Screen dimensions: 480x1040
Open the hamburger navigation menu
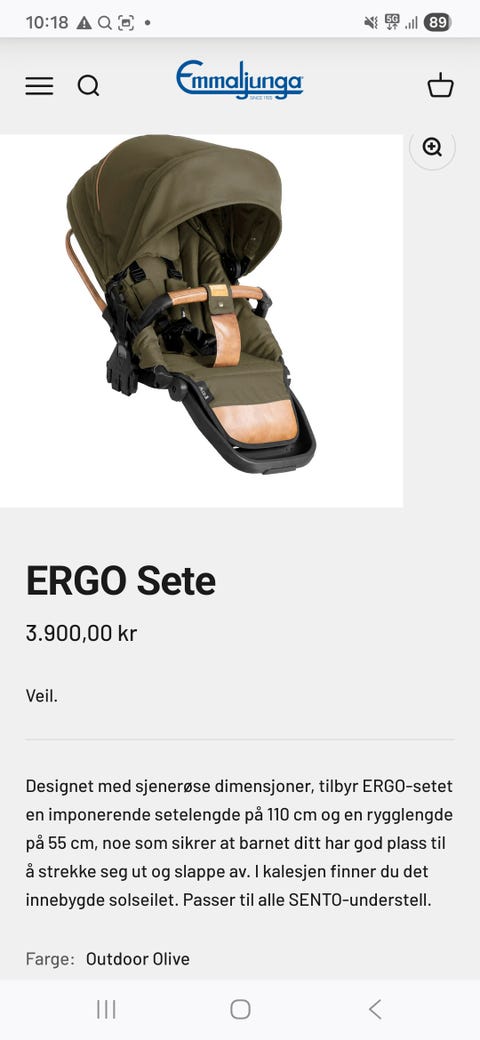point(40,86)
